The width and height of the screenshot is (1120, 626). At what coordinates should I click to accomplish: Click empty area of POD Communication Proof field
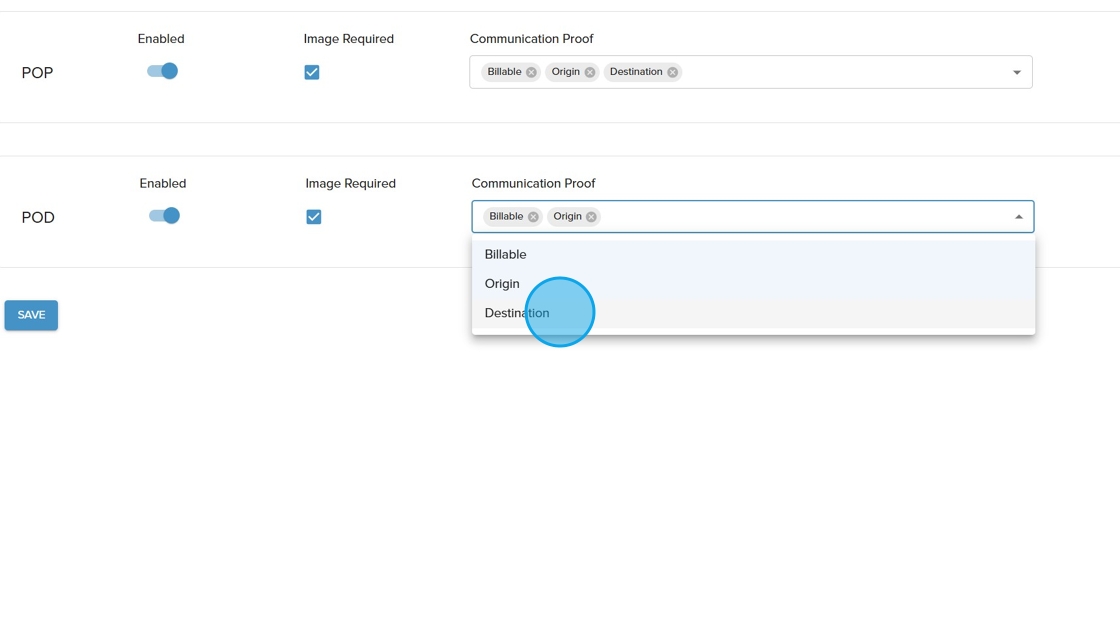coord(800,217)
